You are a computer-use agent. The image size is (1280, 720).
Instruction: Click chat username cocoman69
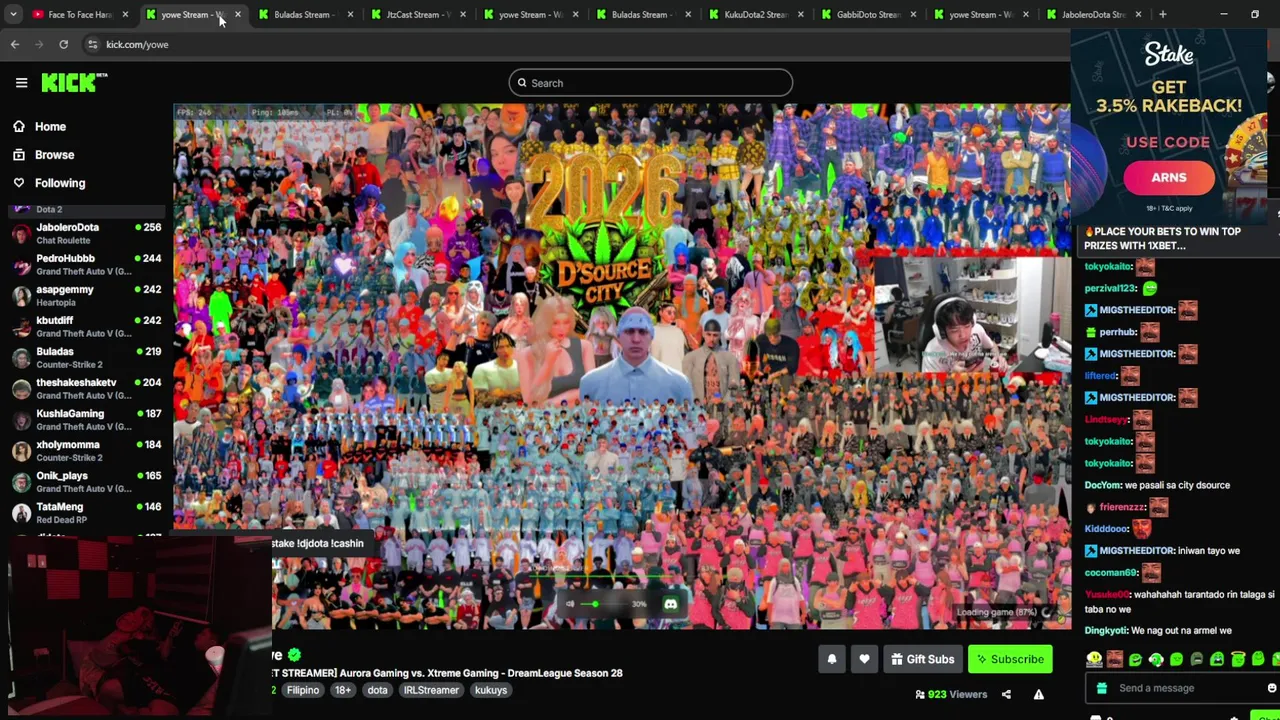coord(1110,573)
